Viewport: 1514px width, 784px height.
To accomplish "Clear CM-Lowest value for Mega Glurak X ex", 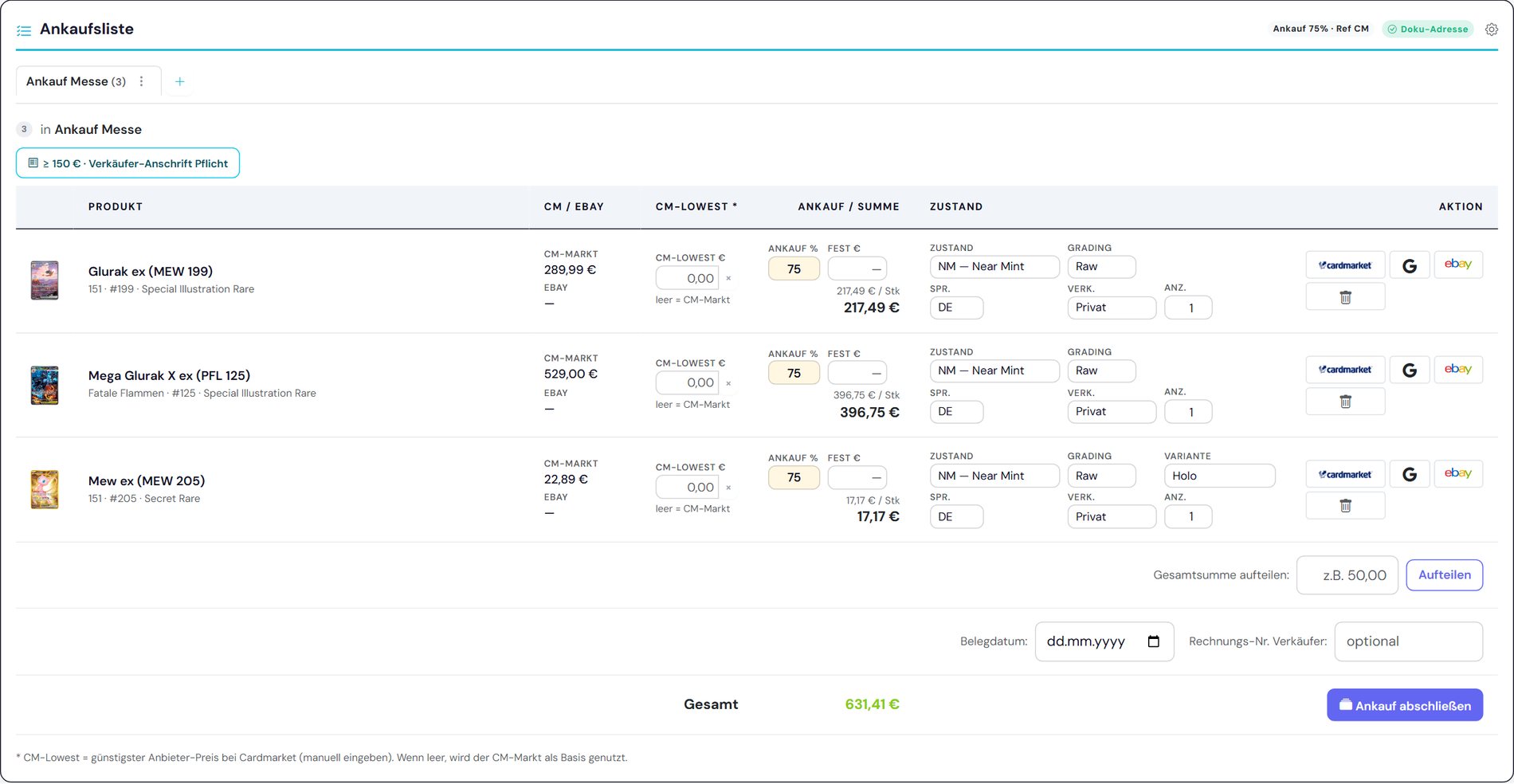I will tap(728, 383).
